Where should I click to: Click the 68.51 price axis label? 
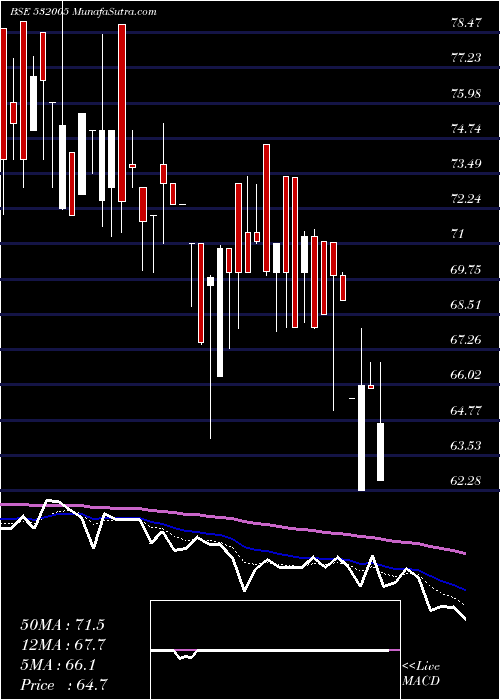point(467,305)
